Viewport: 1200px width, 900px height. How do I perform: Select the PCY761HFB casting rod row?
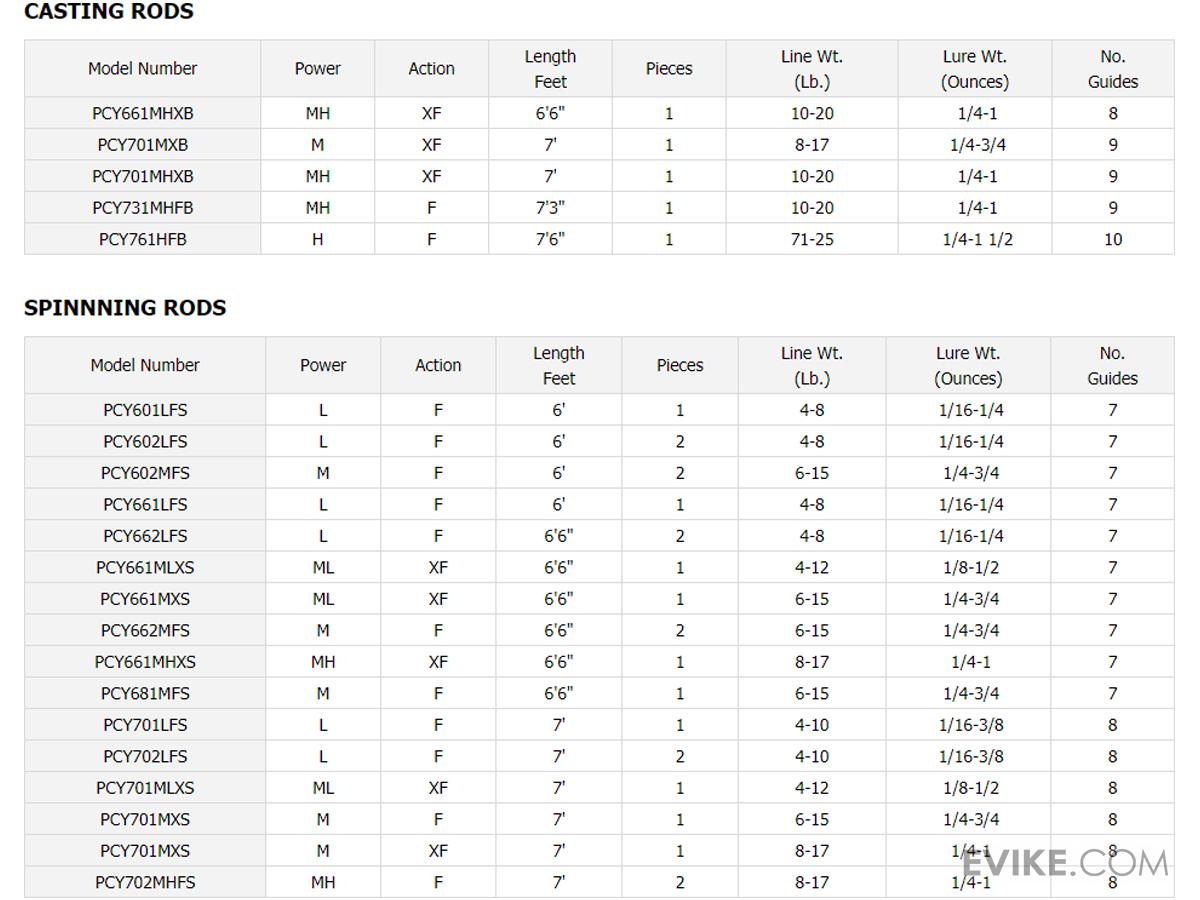pyautogui.click(x=599, y=239)
